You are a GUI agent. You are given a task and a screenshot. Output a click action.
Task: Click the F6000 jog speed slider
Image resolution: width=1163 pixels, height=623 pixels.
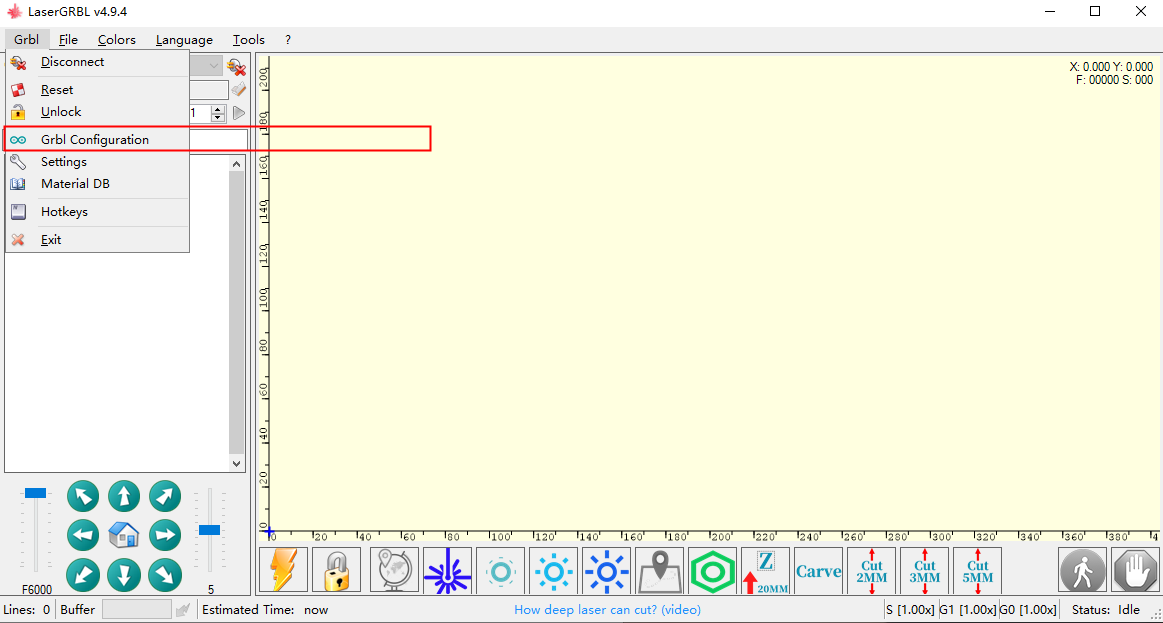tap(36, 493)
